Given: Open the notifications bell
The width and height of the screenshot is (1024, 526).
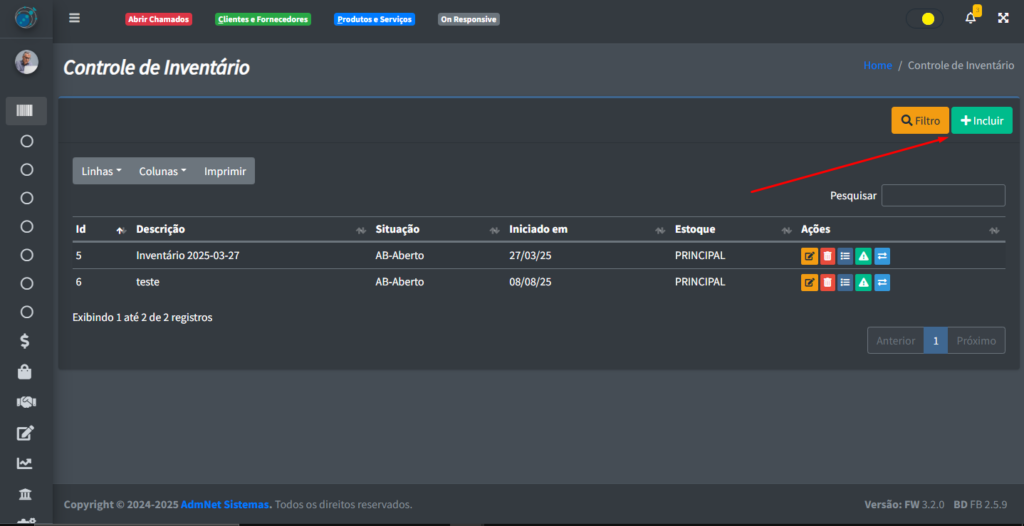Looking at the screenshot, I should (970, 18).
